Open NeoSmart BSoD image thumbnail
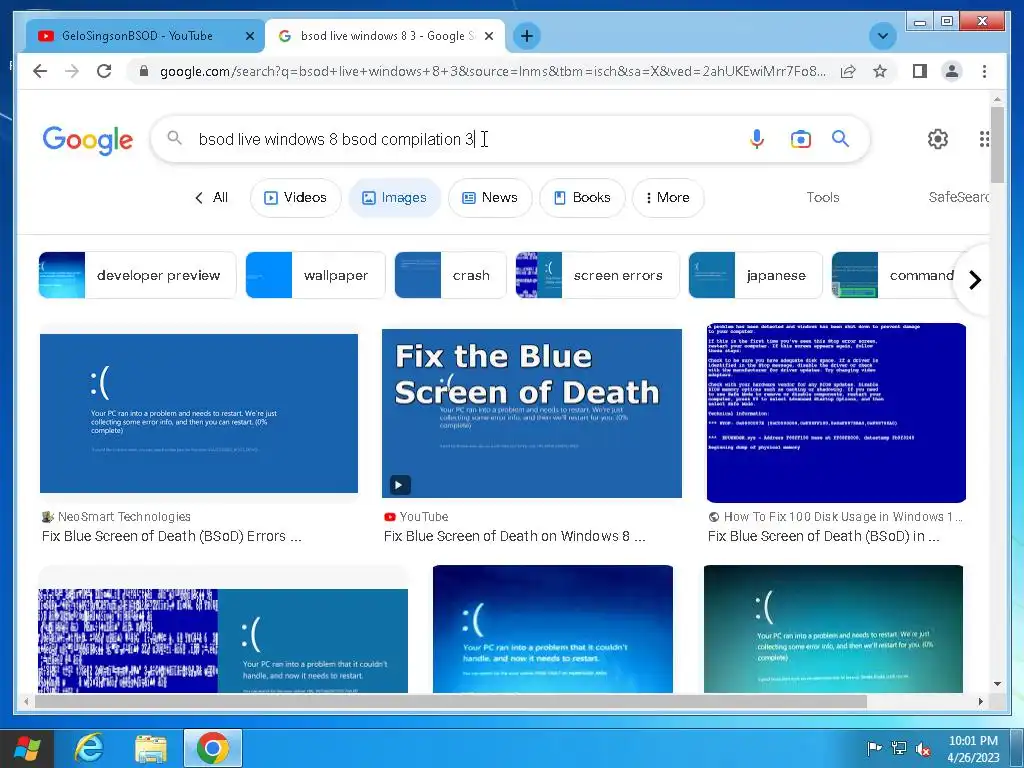Viewport: 1024px width, 768px height. [199, 413]
